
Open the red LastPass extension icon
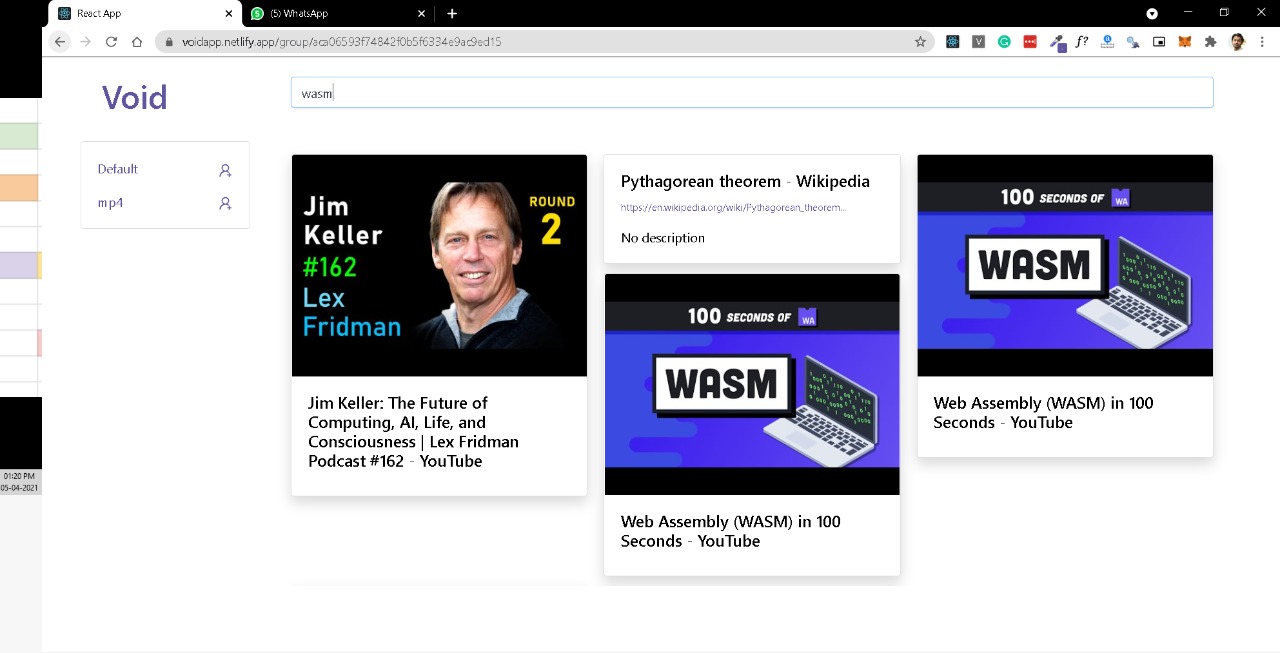point(1030,42)
